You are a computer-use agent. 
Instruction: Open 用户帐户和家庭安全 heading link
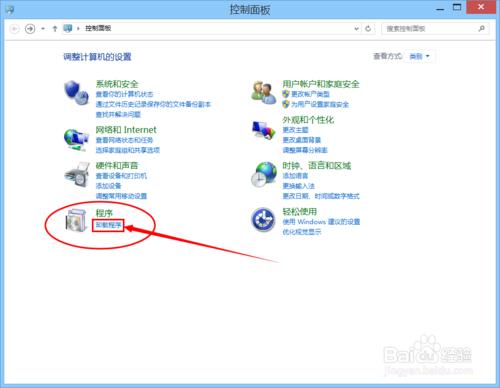[x=321, y=84]
